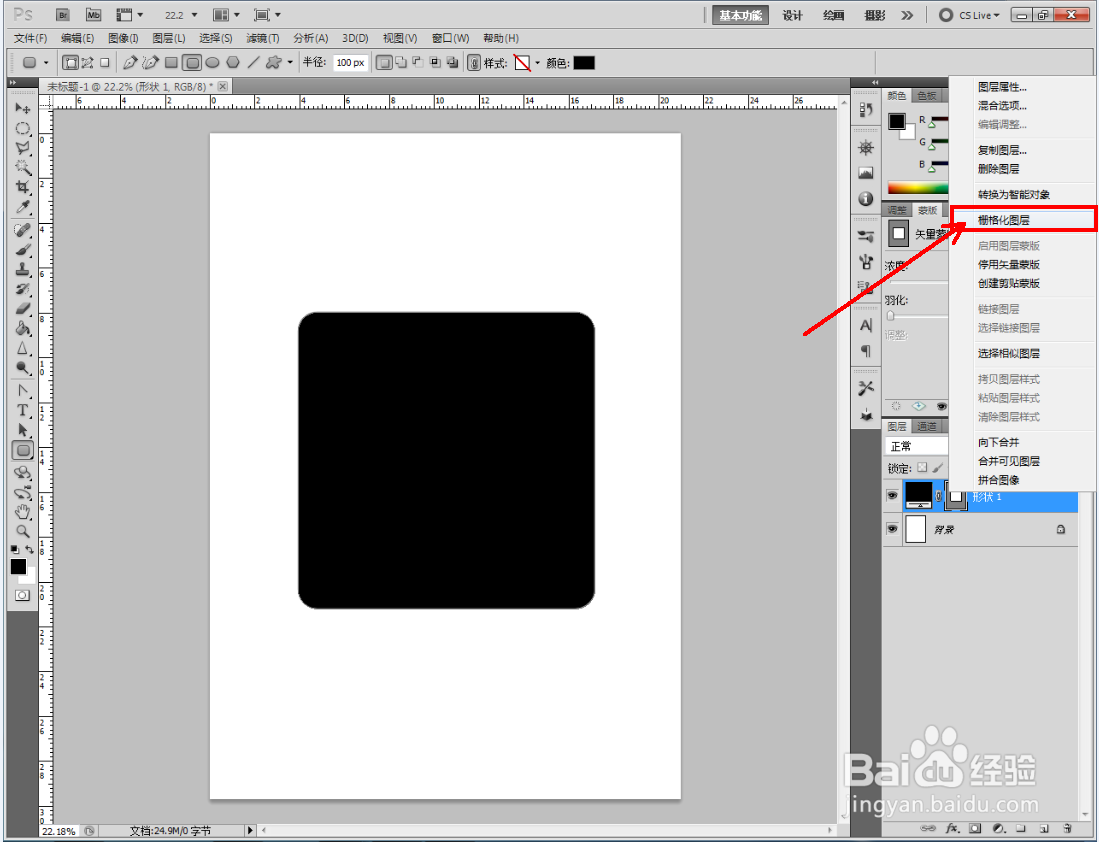Launch Adobe Bridge

point(62,15)
